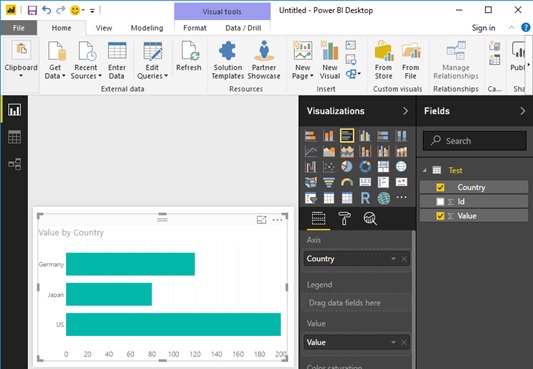The height and width of the screenshot is (369, 533).
Task: Import custom visual From File
Action: [411, 60]
